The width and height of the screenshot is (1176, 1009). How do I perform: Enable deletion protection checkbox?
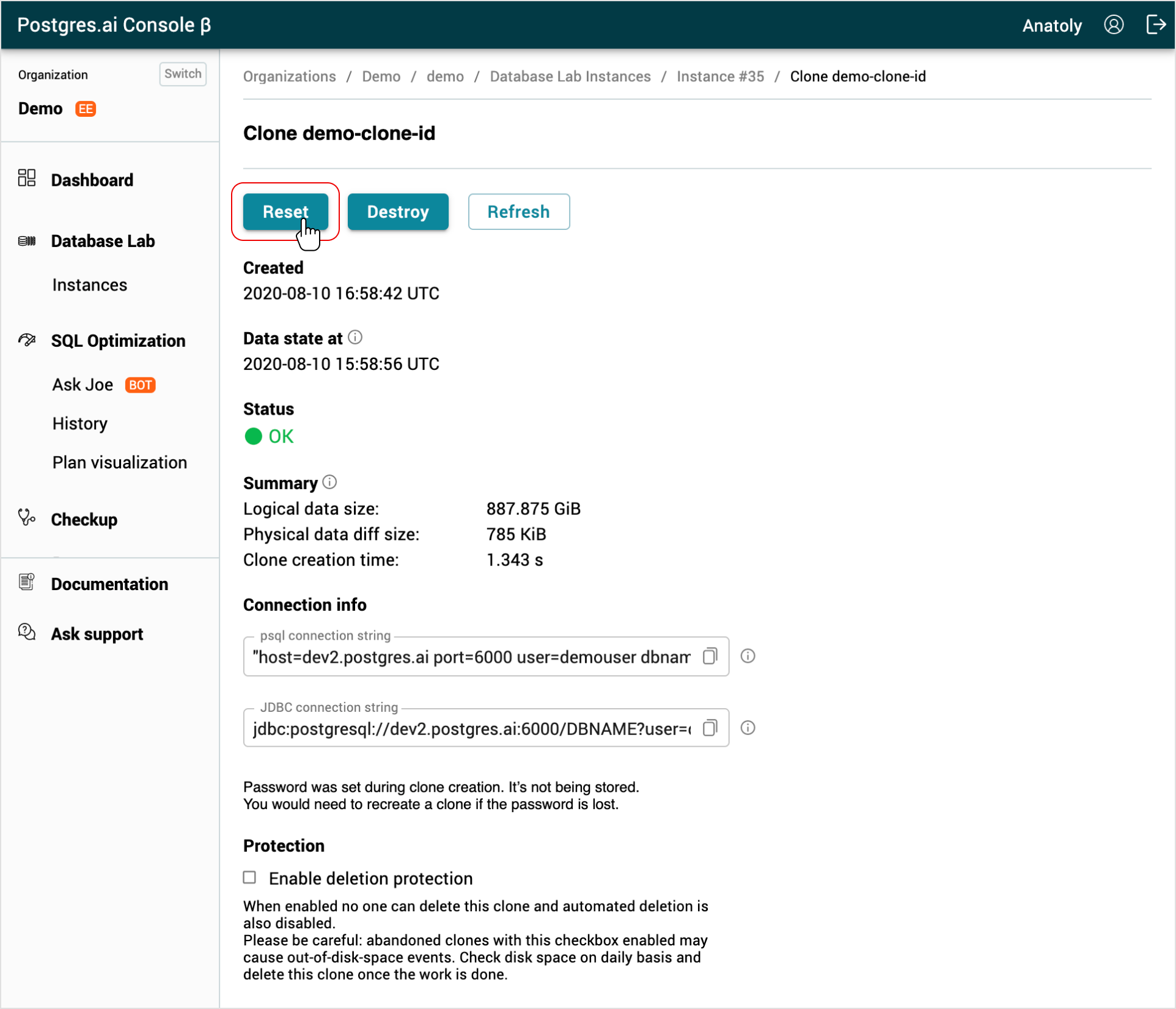pyautogui.click(x=249, y=878)
